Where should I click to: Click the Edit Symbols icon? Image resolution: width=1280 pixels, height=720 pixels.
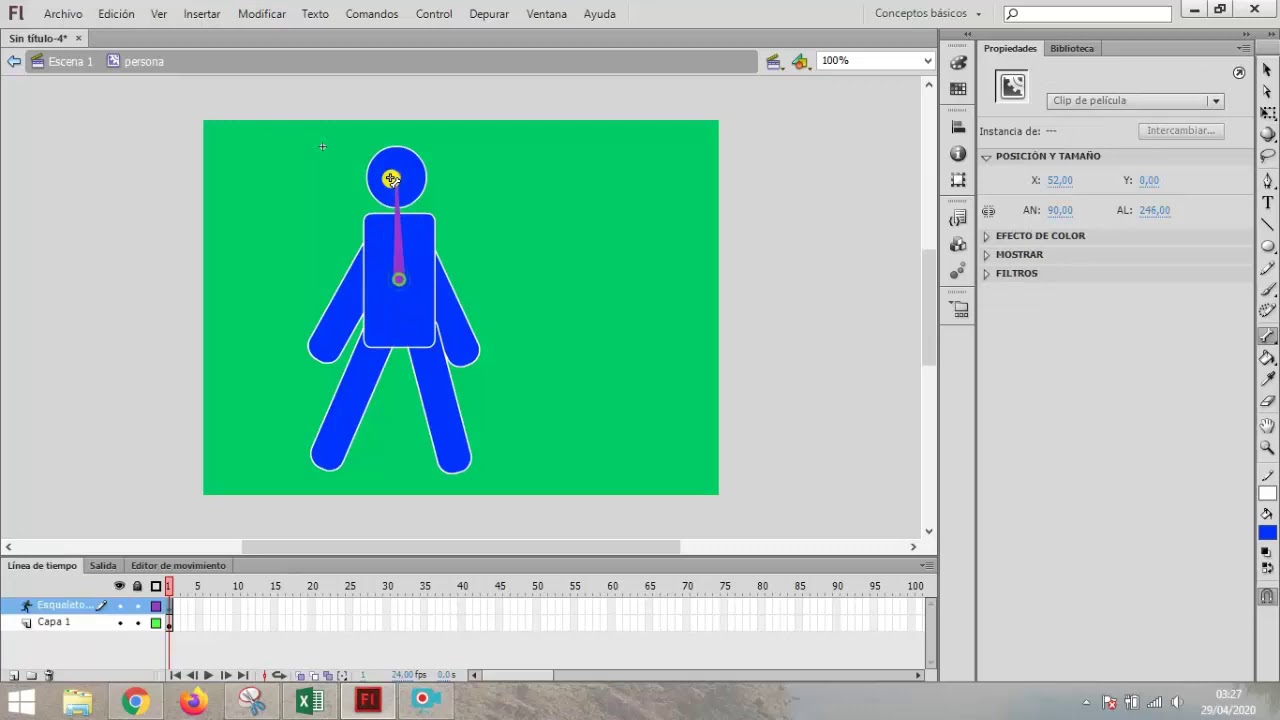800,61
